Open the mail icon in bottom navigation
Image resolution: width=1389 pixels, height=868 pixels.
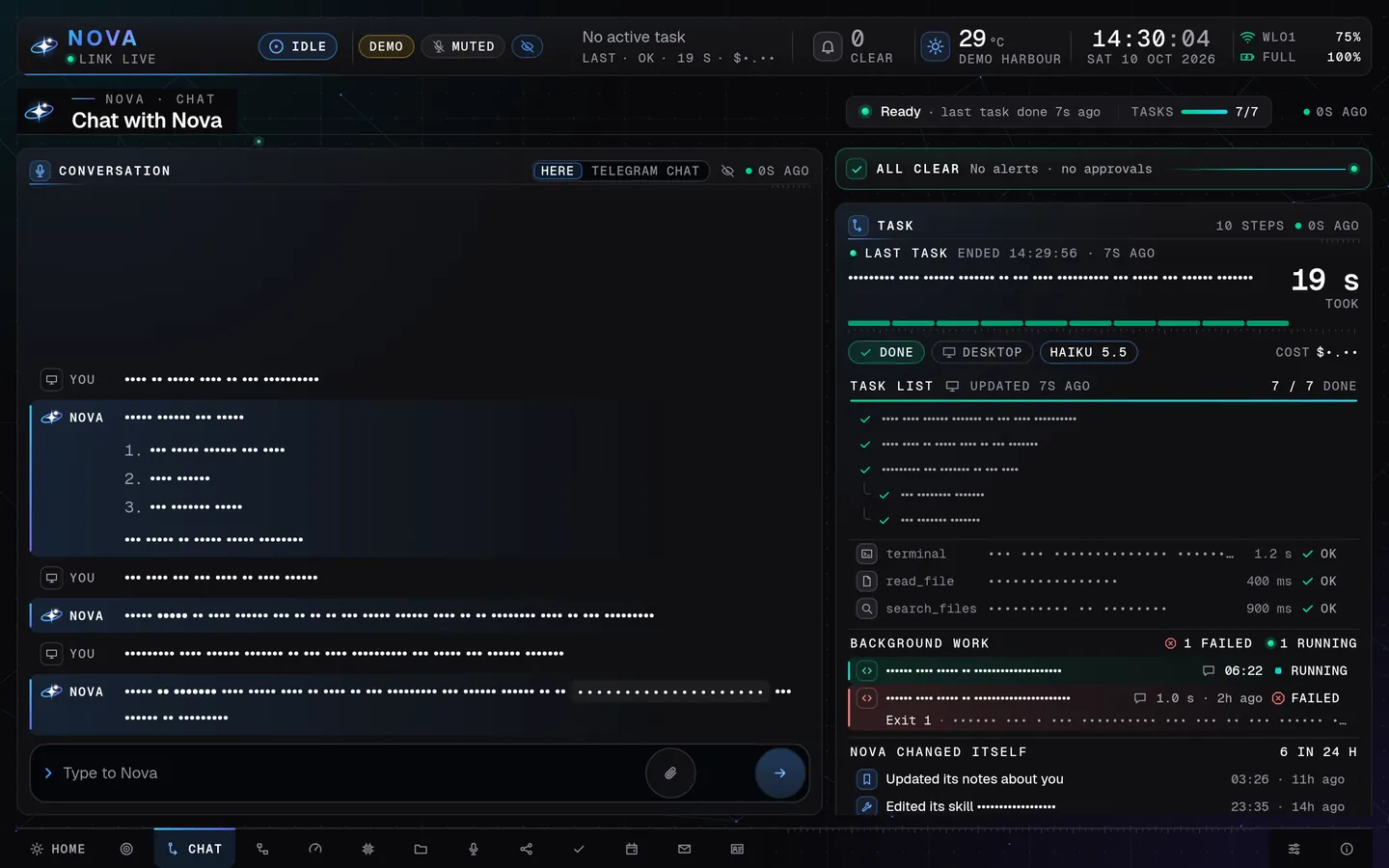[684, 849]
